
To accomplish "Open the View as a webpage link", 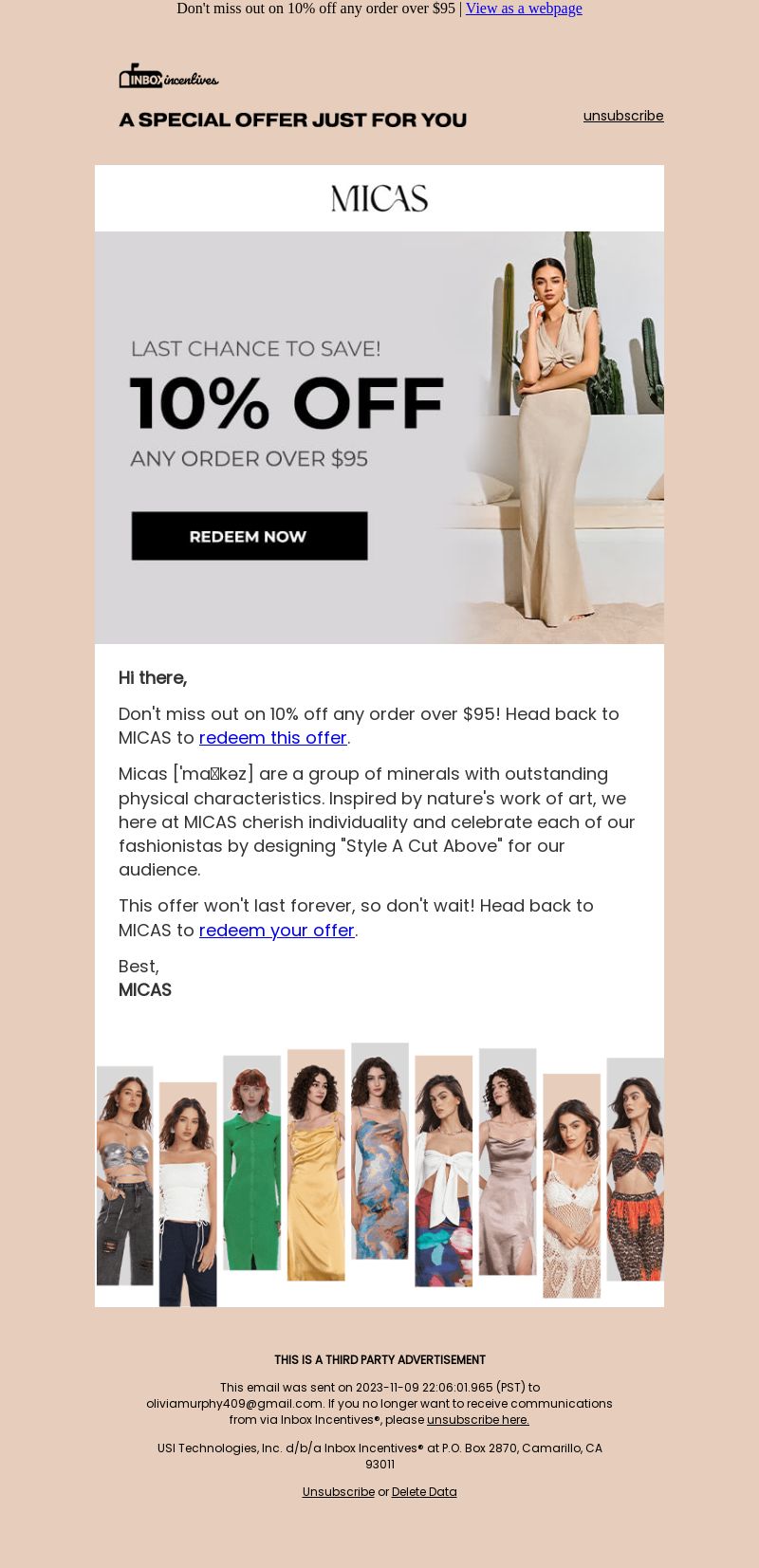I will coord(524,9).
